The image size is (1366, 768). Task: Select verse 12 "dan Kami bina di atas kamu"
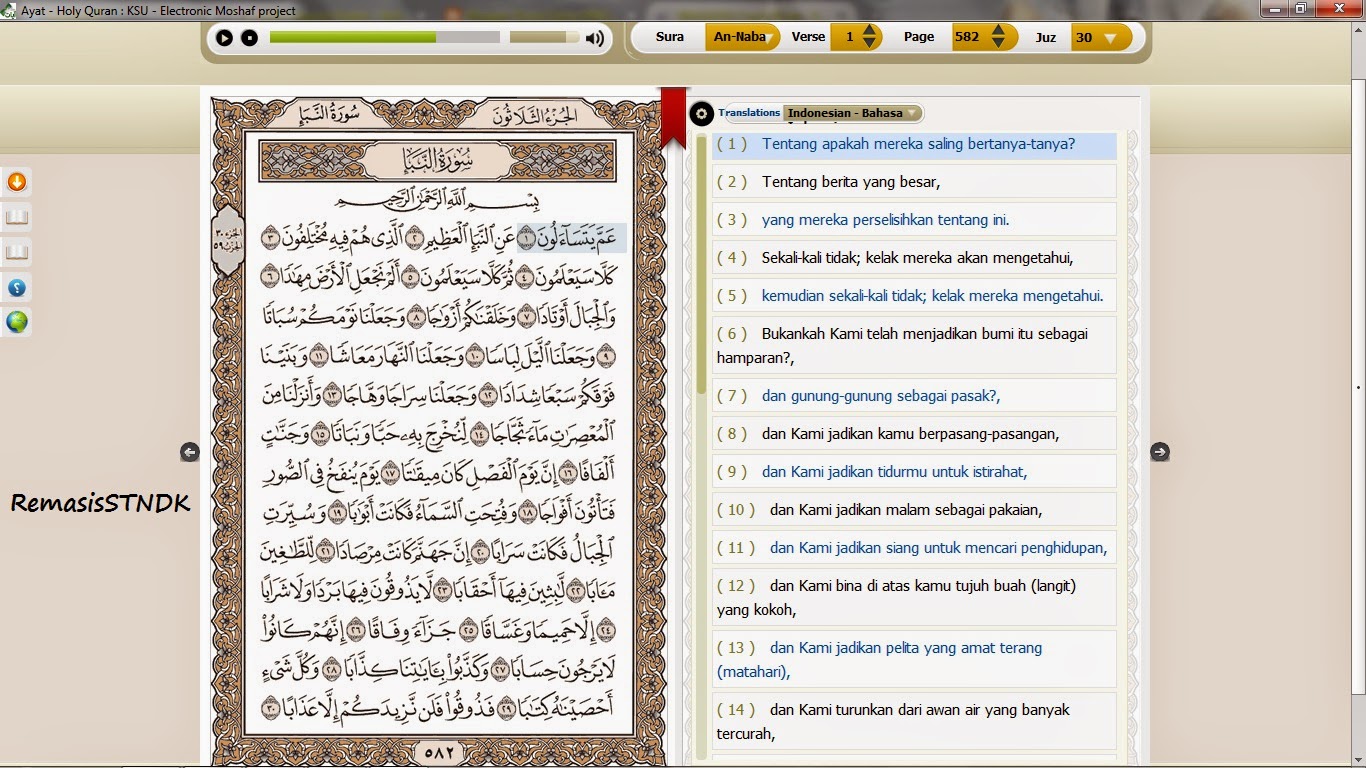click(914, 597)
